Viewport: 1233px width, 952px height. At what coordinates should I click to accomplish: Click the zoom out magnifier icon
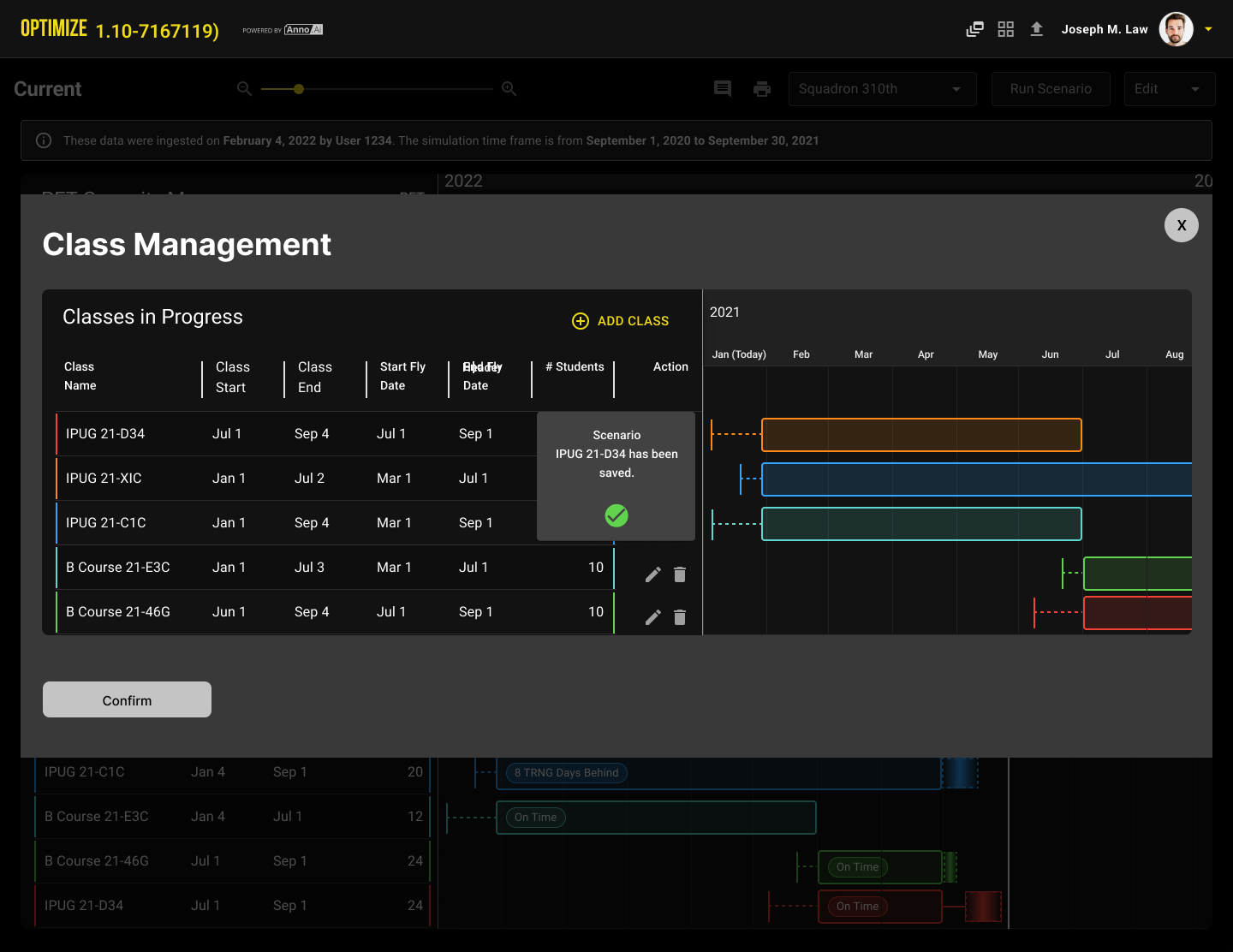[244, 89]
